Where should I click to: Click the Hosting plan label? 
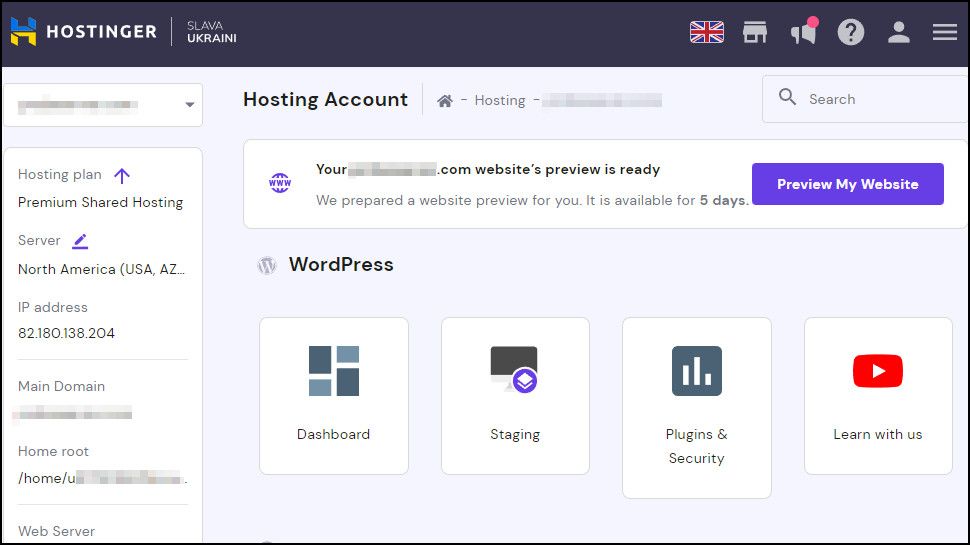coord(59,174)
